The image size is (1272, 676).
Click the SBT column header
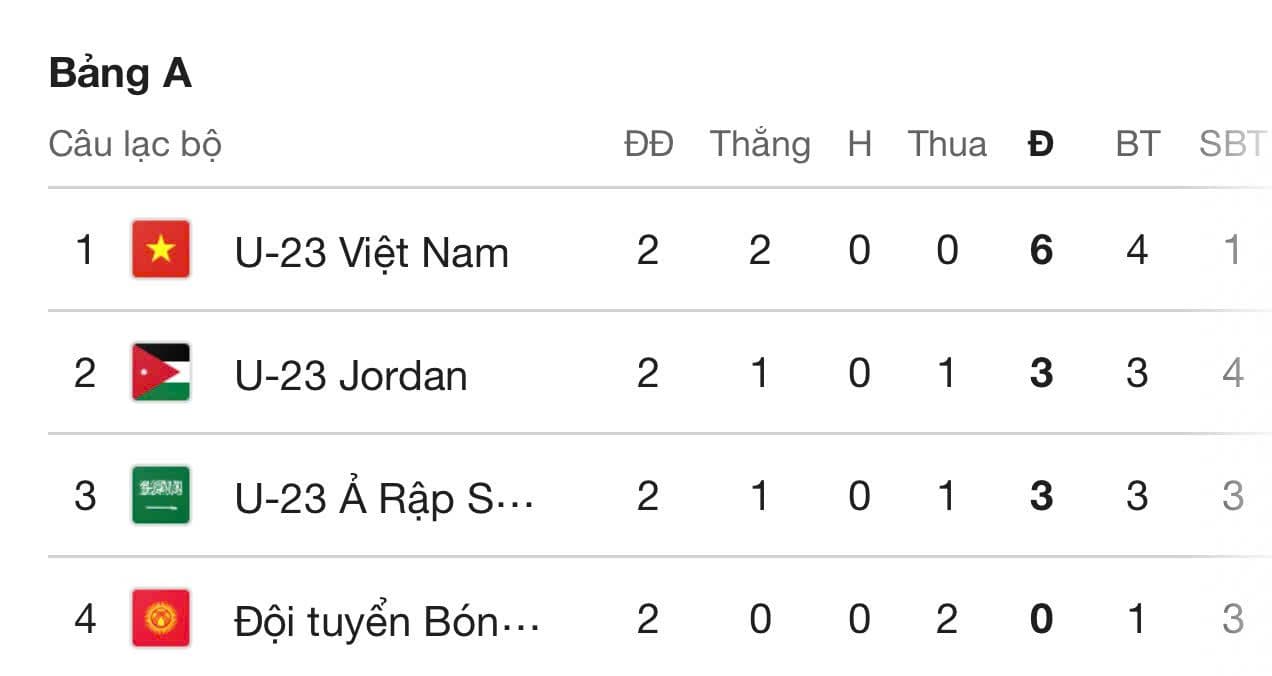(1232, 145)
